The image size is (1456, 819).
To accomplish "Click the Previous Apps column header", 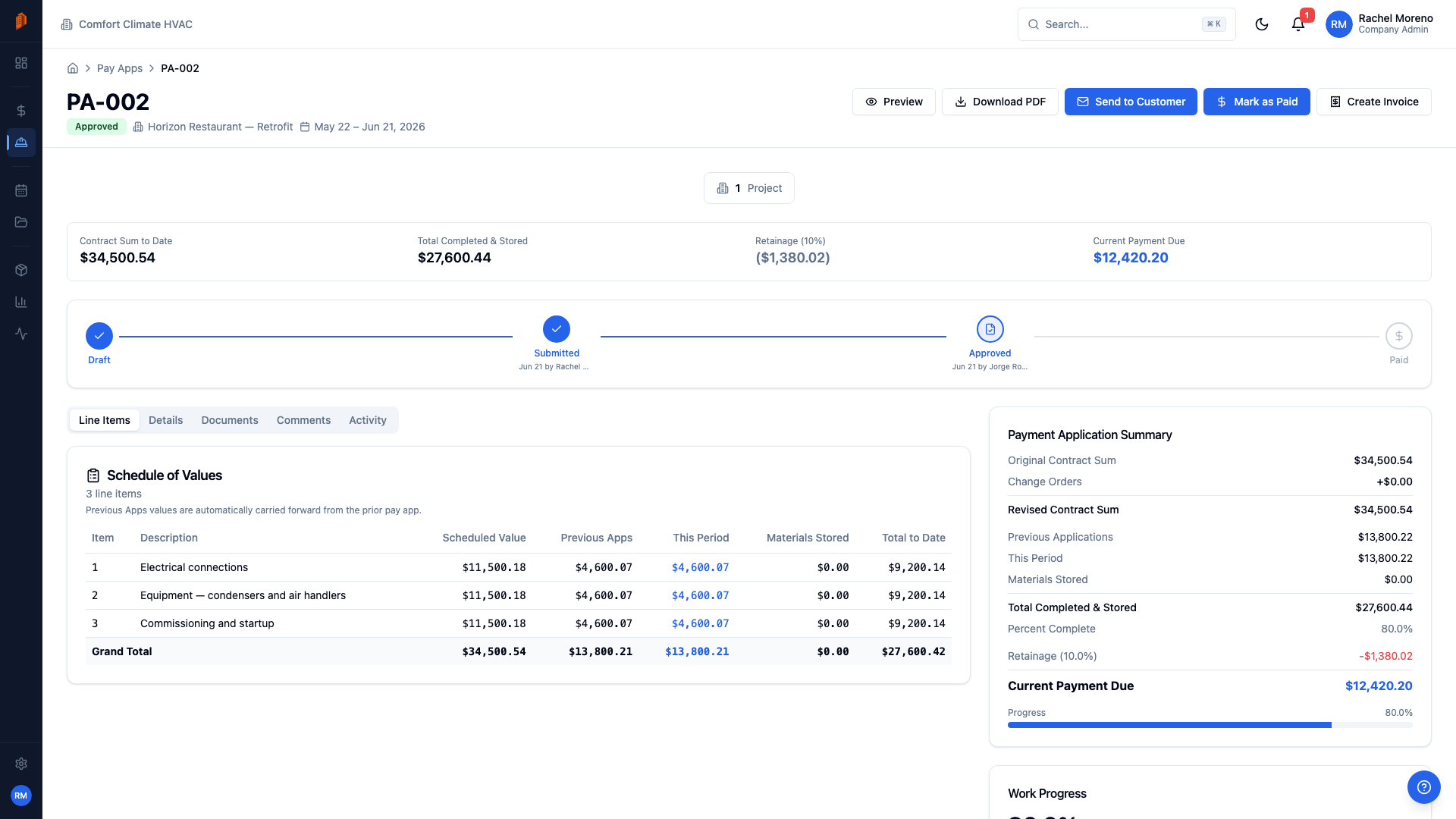I will pyautogui.click(x=596, y=538).
